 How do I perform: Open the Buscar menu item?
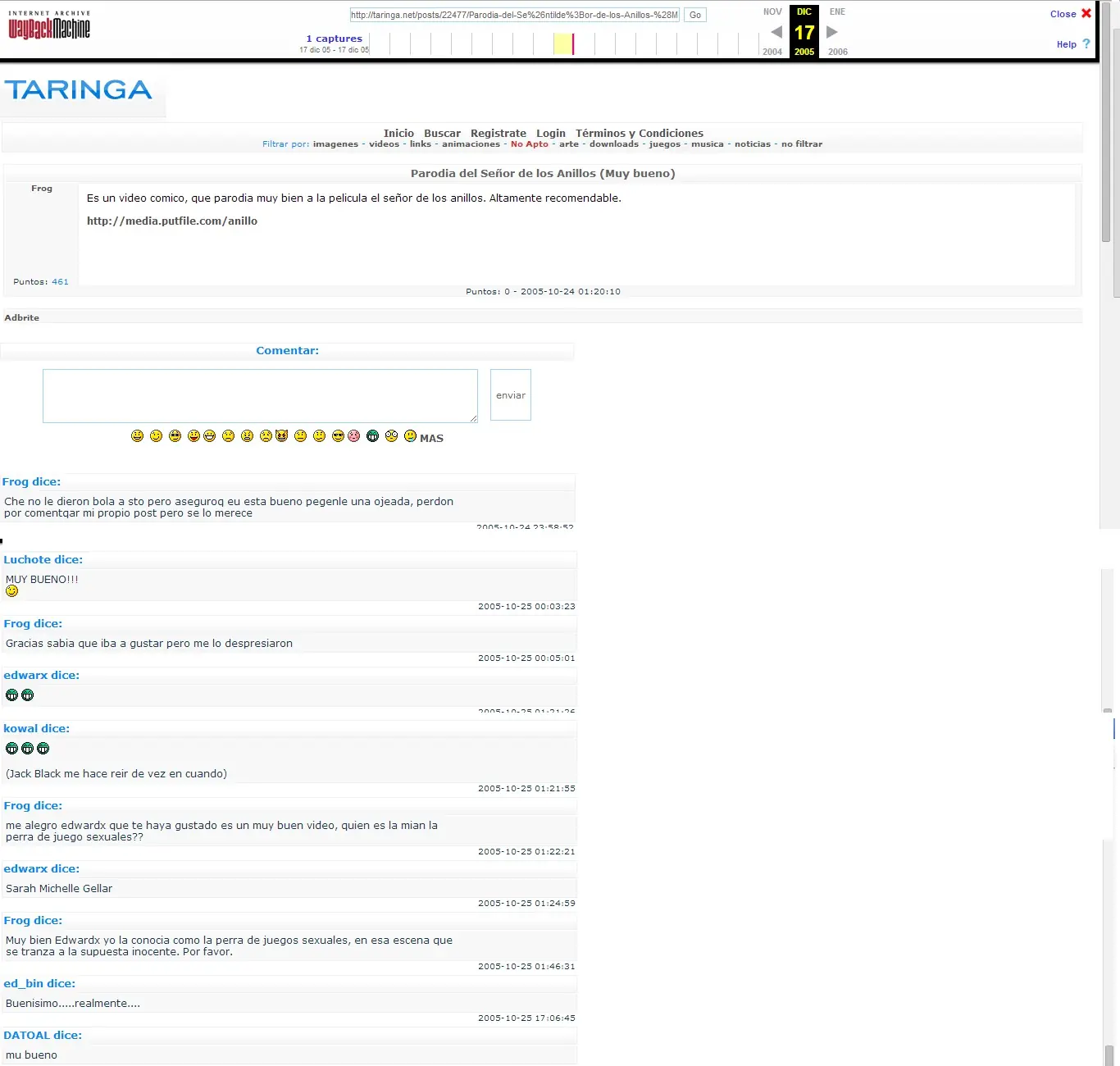pyautogui.click(x=442, y=133)
